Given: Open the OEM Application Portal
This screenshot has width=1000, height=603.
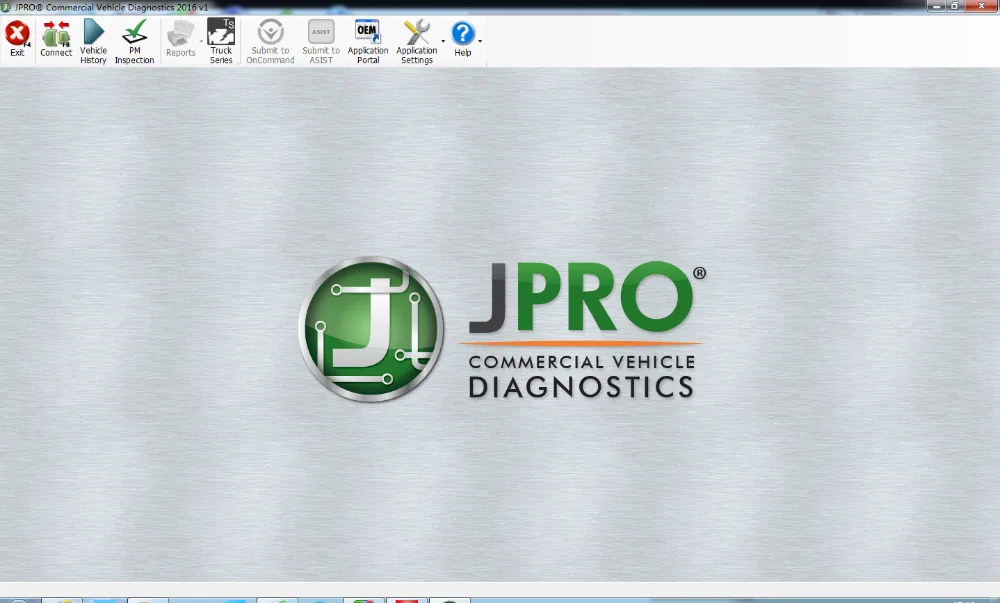Looking at the screenshot, I should [368, 41].
